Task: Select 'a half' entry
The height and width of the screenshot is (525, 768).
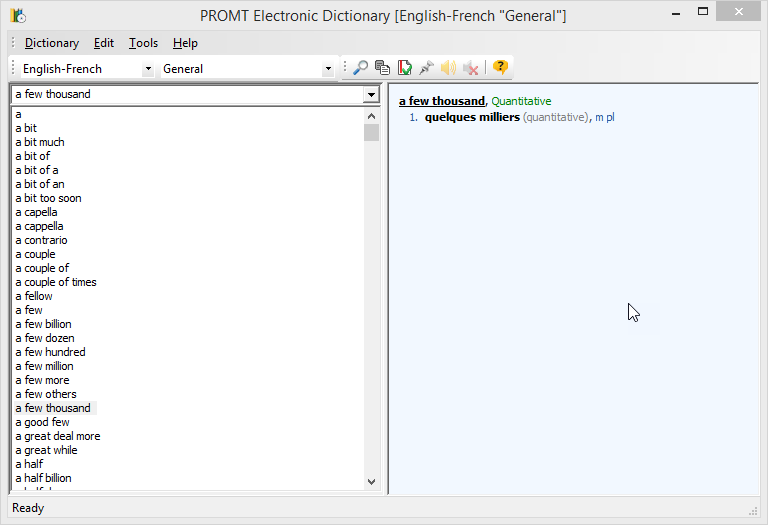Action: [29, 464]
